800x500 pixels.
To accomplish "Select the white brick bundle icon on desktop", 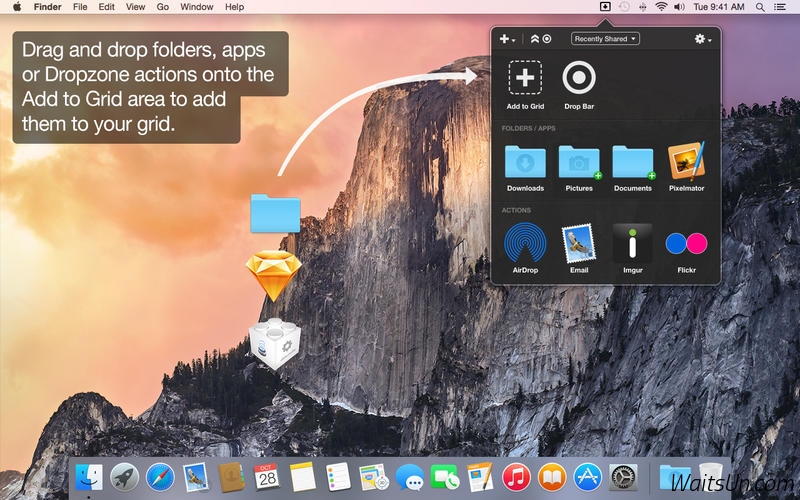I will point(275,343).
